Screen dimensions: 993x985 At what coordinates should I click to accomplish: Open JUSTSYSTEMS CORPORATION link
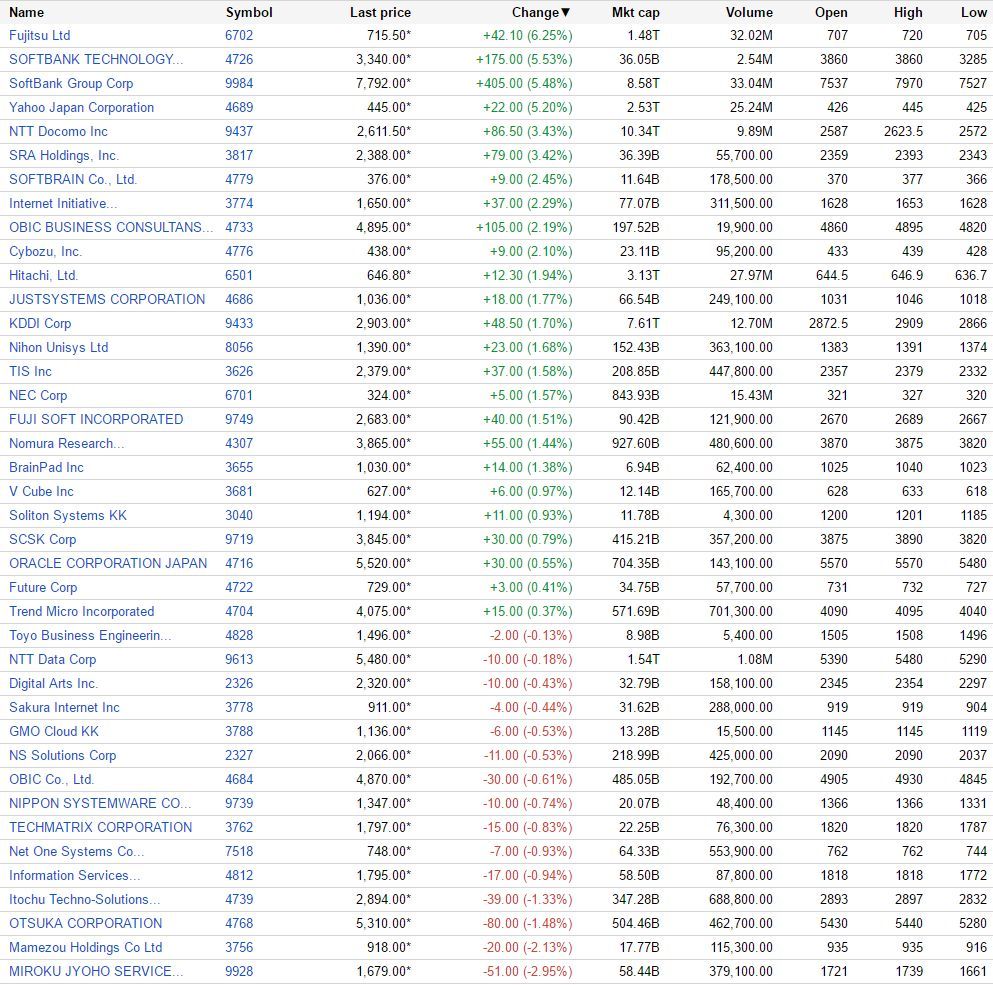[x=107, y=300]
